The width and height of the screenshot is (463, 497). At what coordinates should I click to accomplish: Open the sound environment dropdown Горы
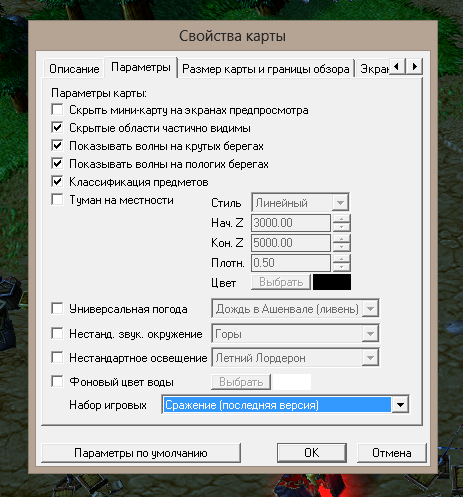pyautogui.click(x=295, y=333)
